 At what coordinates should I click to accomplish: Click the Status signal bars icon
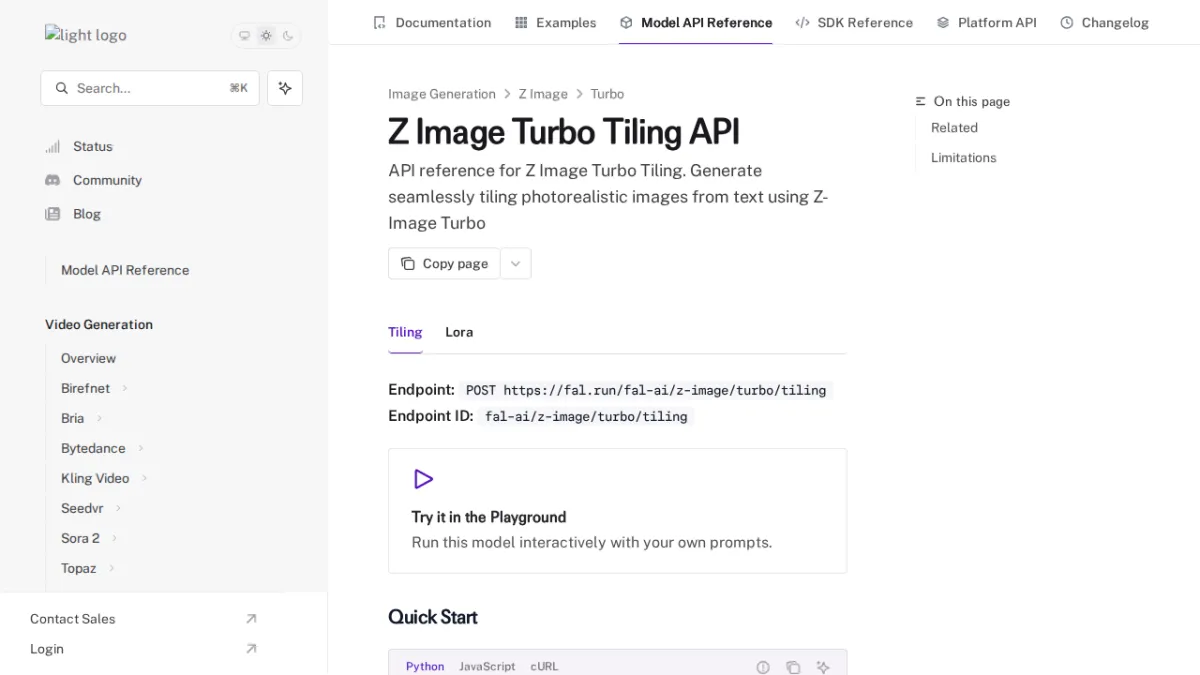point(53,146)
